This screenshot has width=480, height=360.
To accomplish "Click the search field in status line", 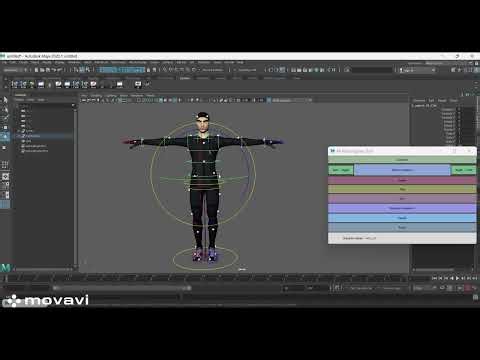I will (372, 70).
